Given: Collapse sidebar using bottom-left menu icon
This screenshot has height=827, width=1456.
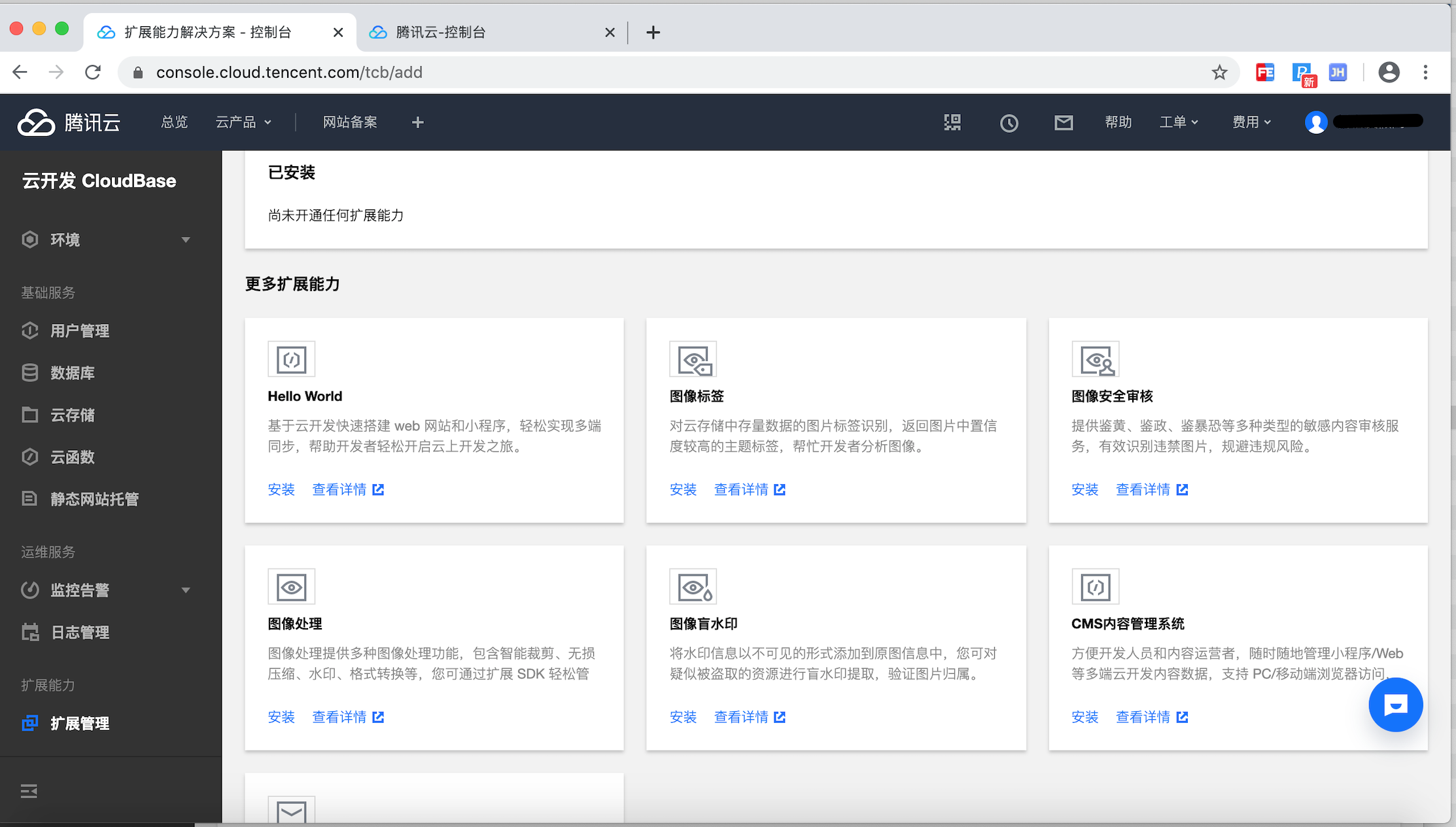Looking at the screenshot, I should (29, 791).
